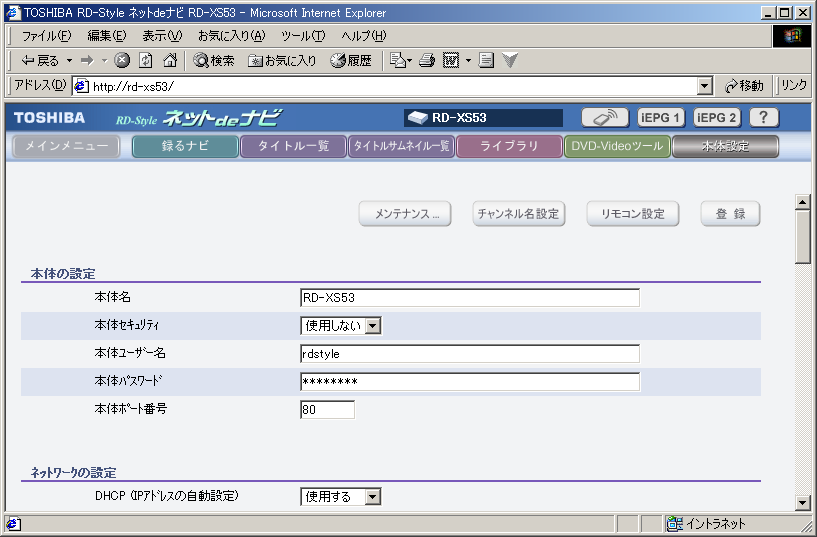Open 履歴 history toolbar button
This screenshot has width=817, height=537.
(x=351, y=61)
